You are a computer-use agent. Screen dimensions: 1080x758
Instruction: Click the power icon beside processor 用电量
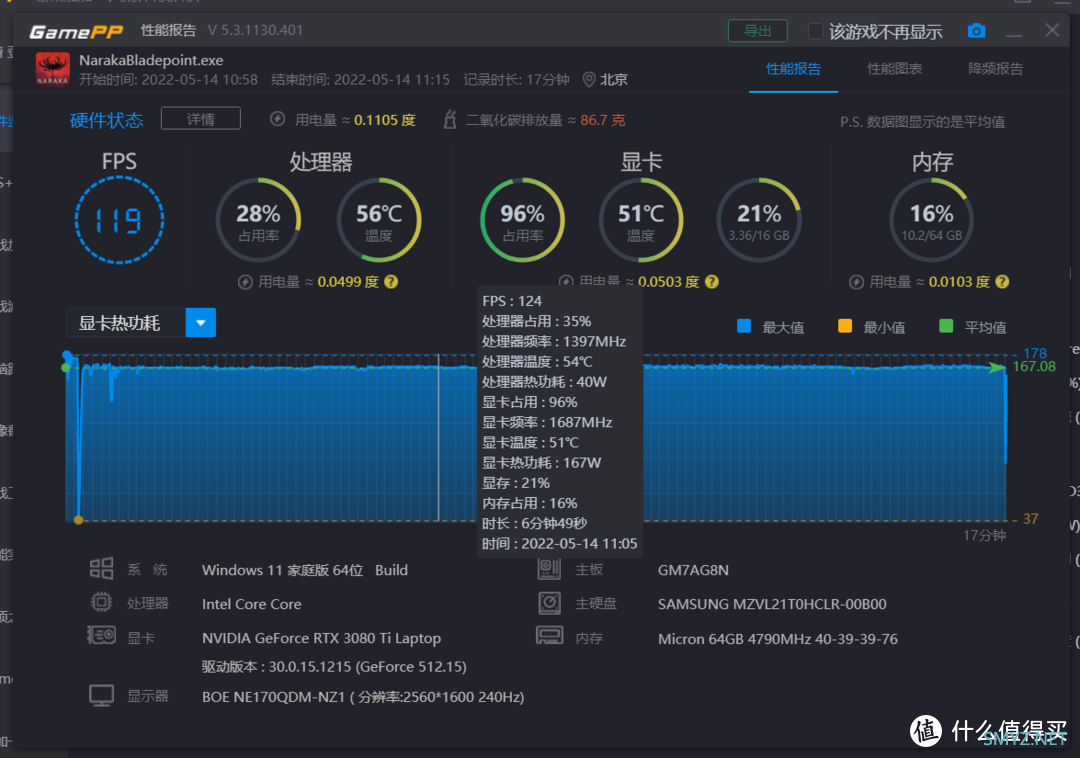click(x=245, y=282)
